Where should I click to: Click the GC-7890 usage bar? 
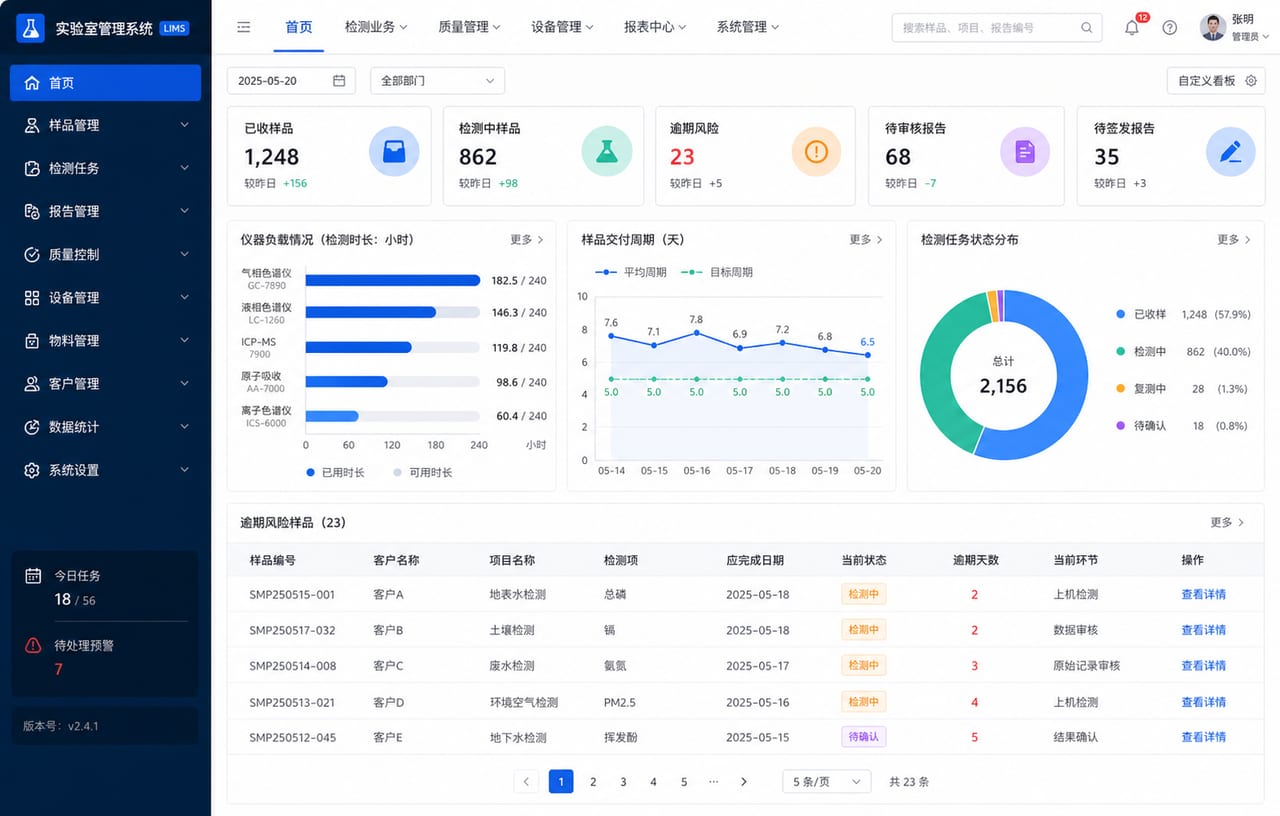(x=393, y=281)
